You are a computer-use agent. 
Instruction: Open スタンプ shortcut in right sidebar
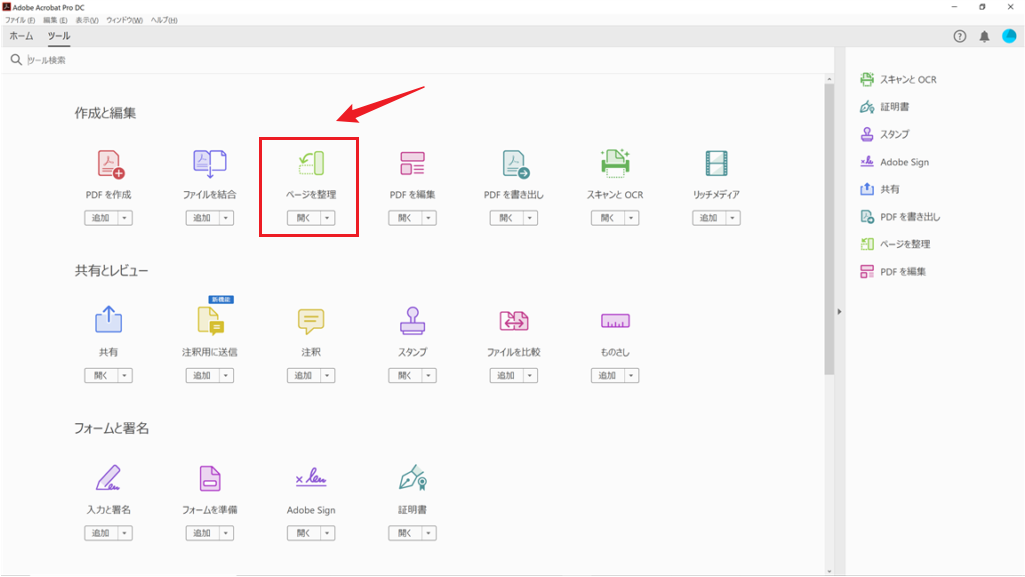885,135
